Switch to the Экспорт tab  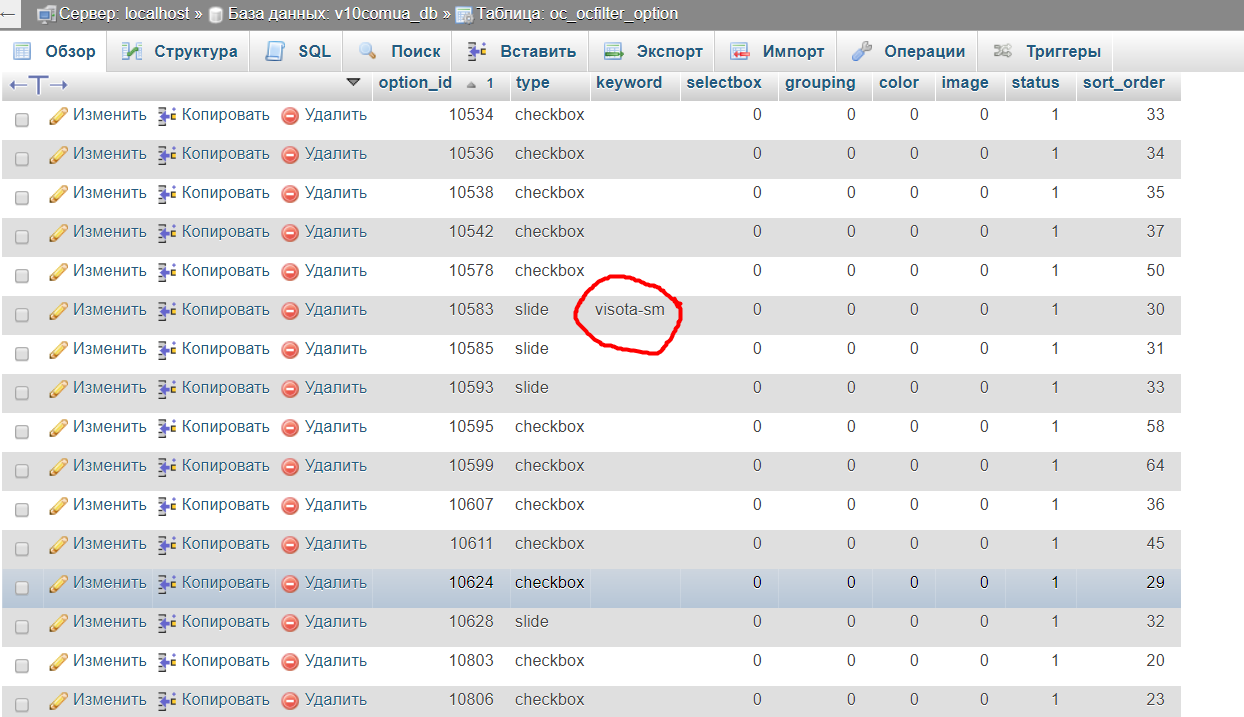tap(653, 51)
